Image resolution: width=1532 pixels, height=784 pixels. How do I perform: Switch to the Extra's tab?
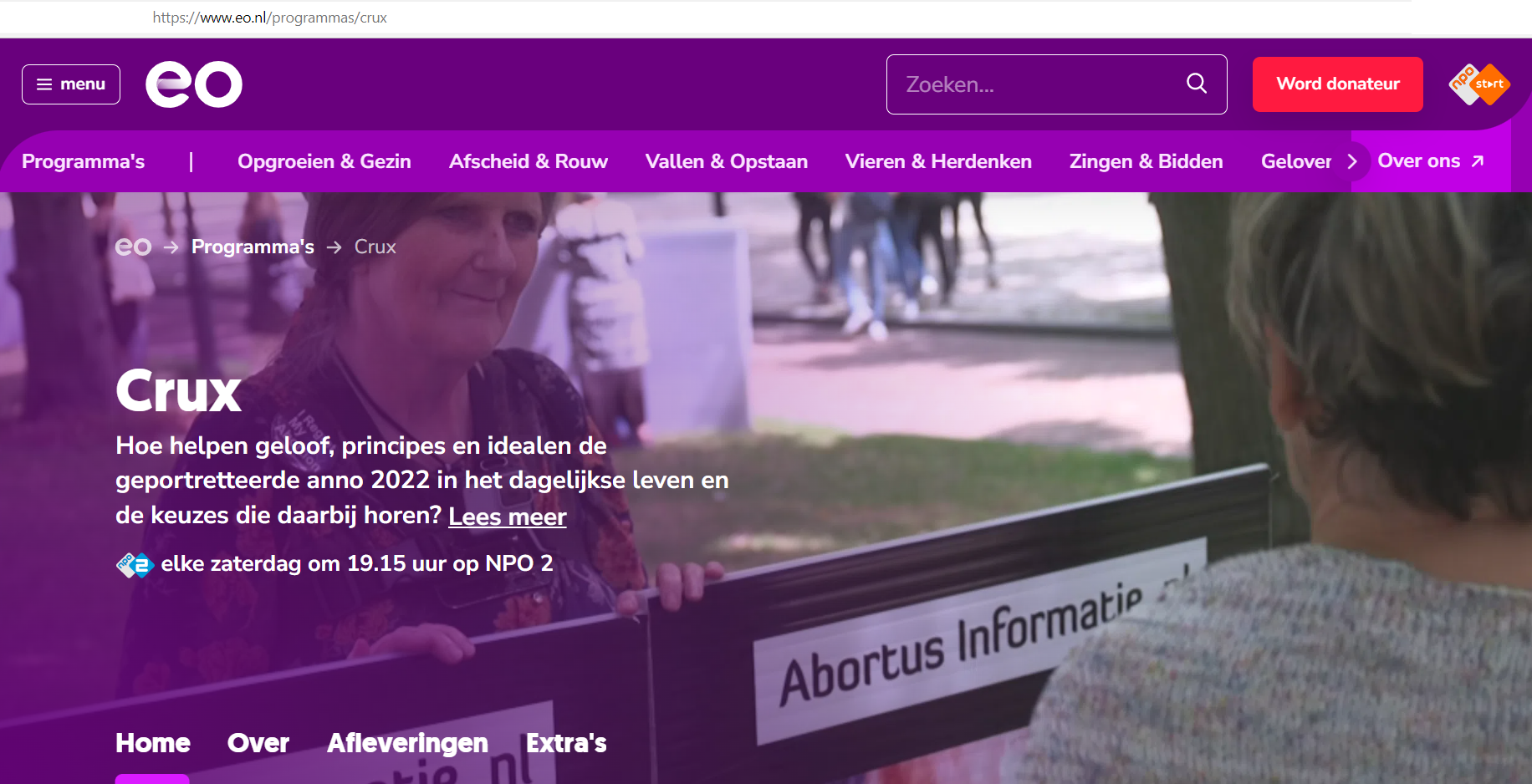[x=566, y=743]
